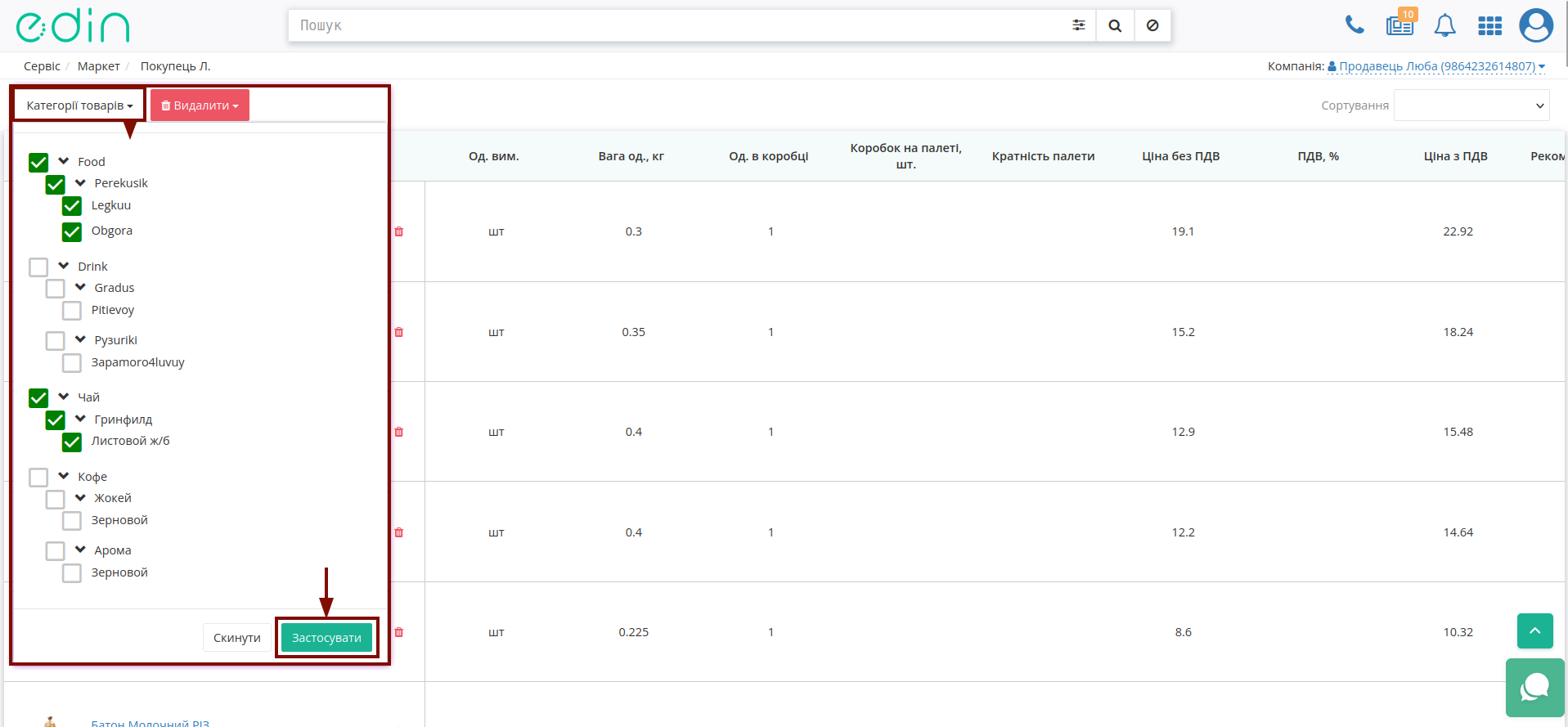This screenshot has height=727, width=1568.
Task: Open the user profile avatar
Action: [1536, 25]
